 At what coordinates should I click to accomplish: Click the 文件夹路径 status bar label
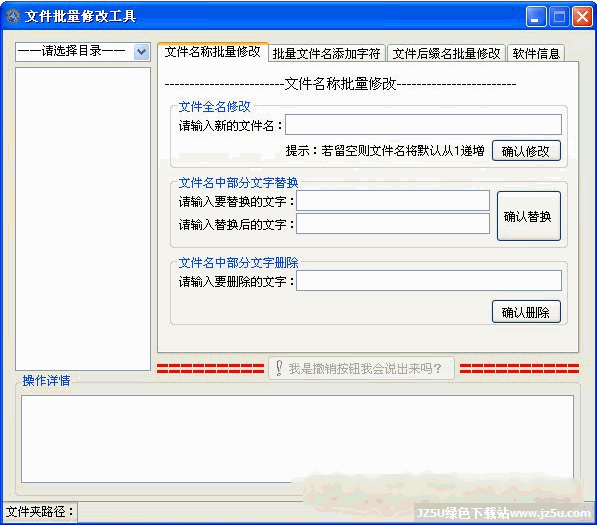click(40, 512)
